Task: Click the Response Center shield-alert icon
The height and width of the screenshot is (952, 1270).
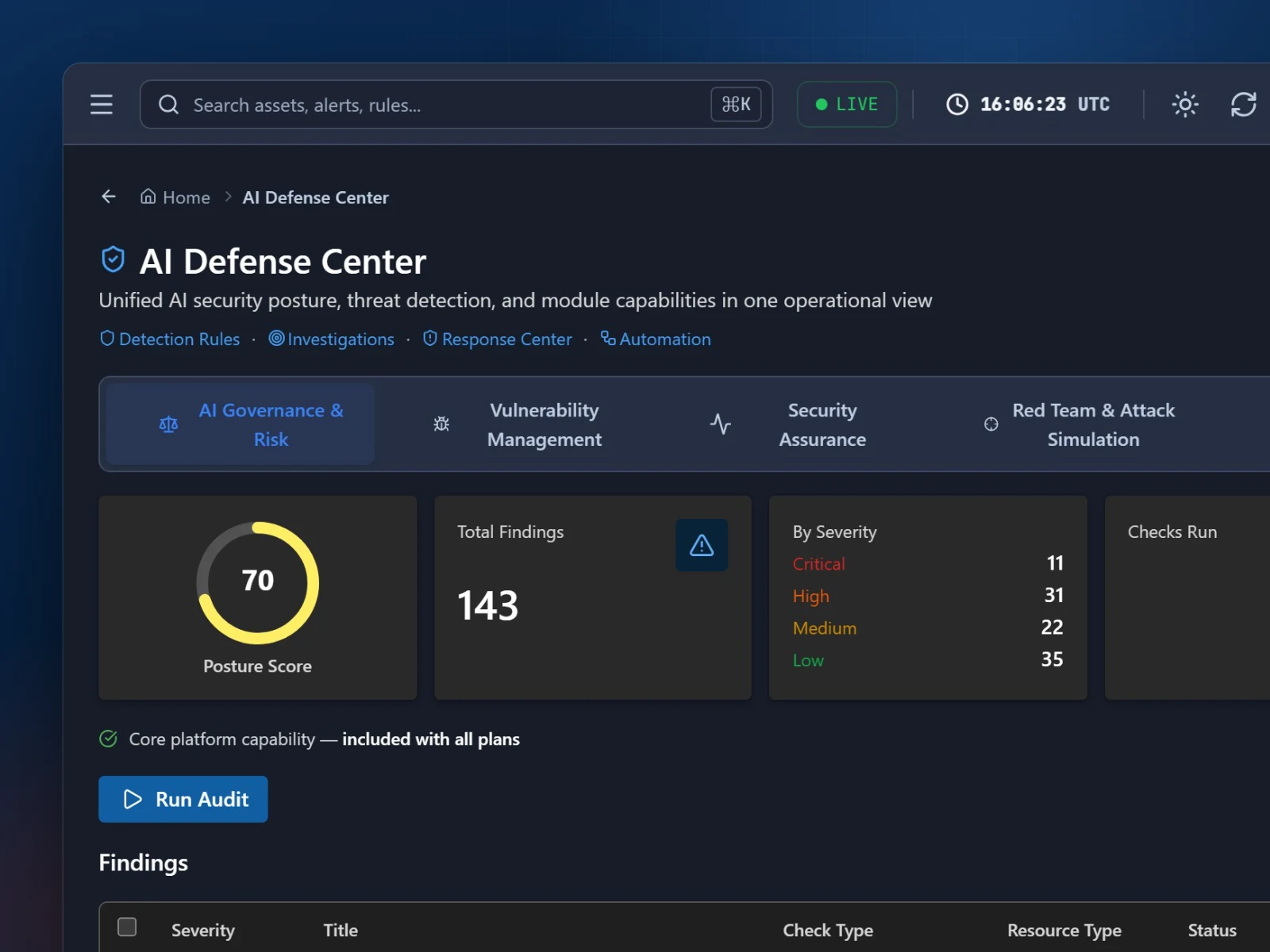Action: 430,338
